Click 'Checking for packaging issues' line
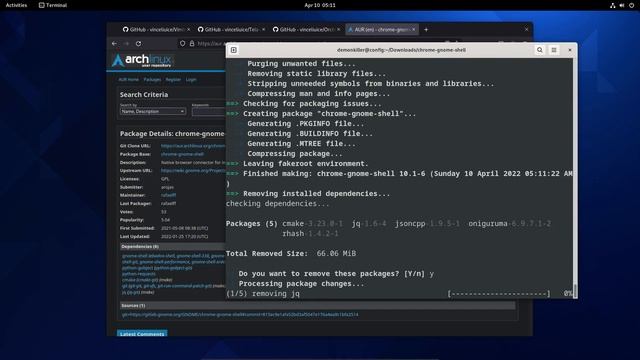This screenshot has width=640, height=360. click(x=312, y=104)
